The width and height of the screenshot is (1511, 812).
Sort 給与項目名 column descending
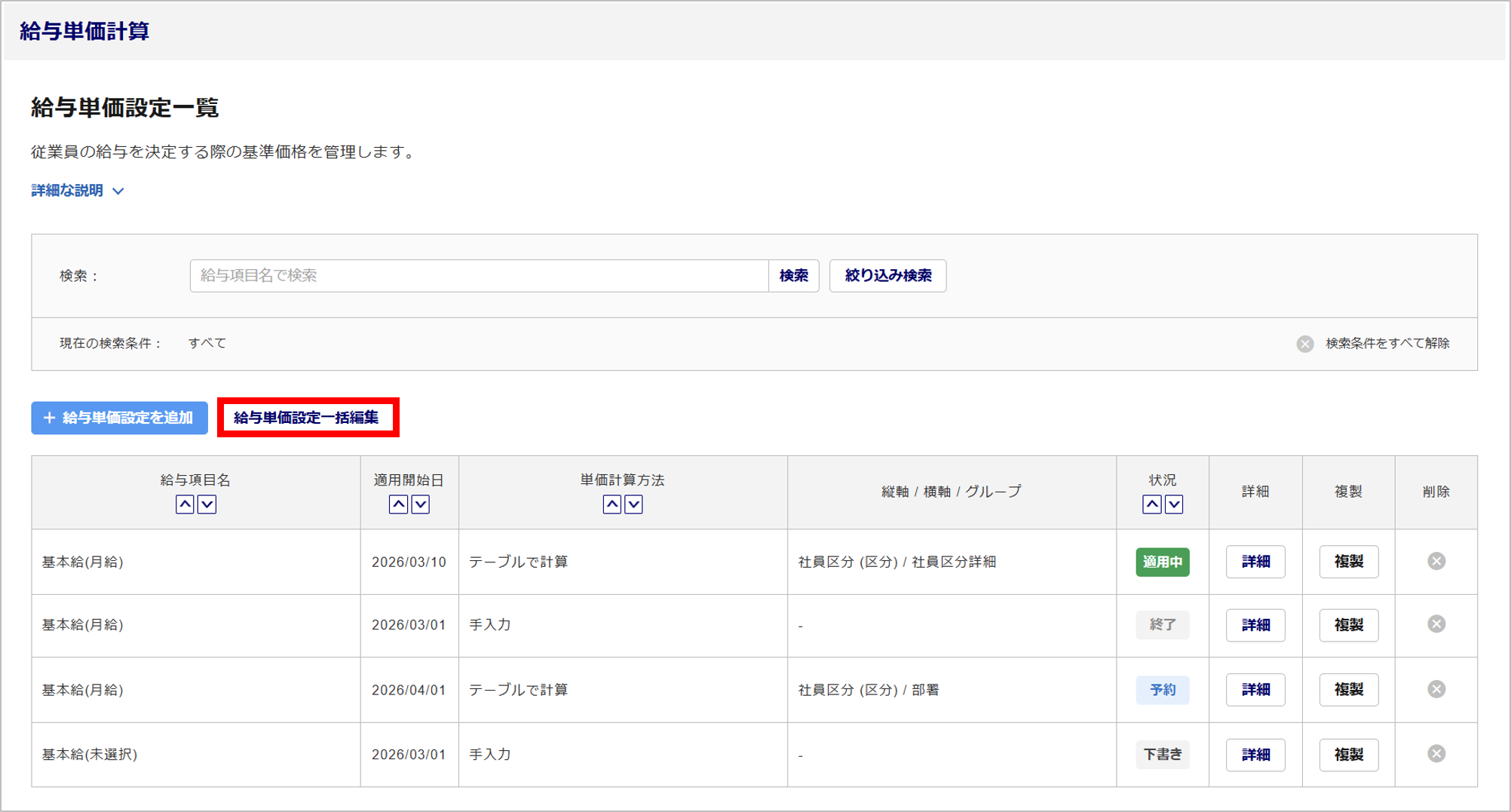tap(207, 504)
